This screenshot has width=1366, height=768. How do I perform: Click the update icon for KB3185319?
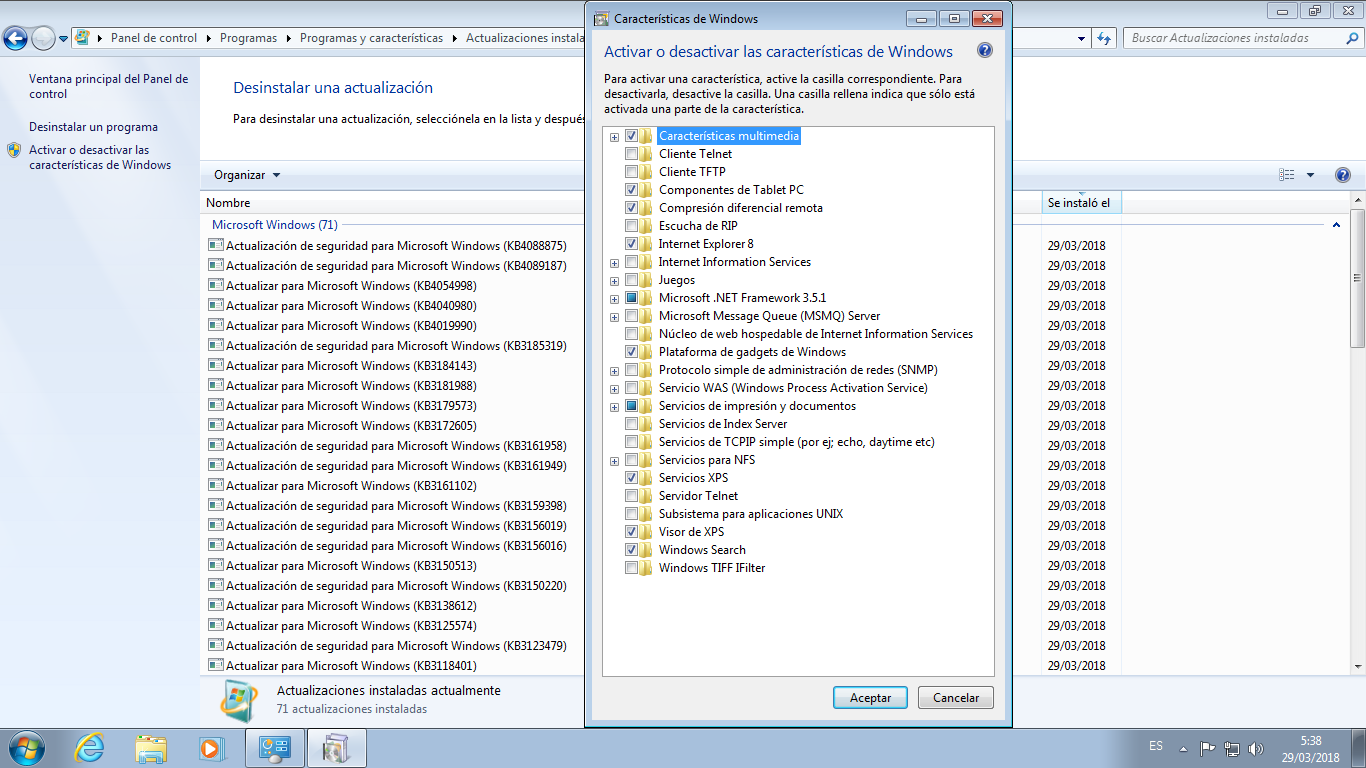coord(215,345)
